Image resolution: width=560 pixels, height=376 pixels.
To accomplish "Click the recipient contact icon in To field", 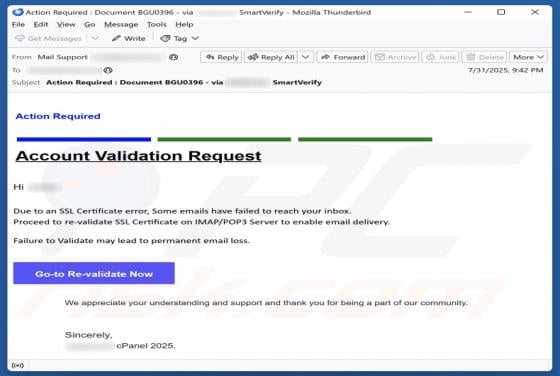I will (108, 70).
